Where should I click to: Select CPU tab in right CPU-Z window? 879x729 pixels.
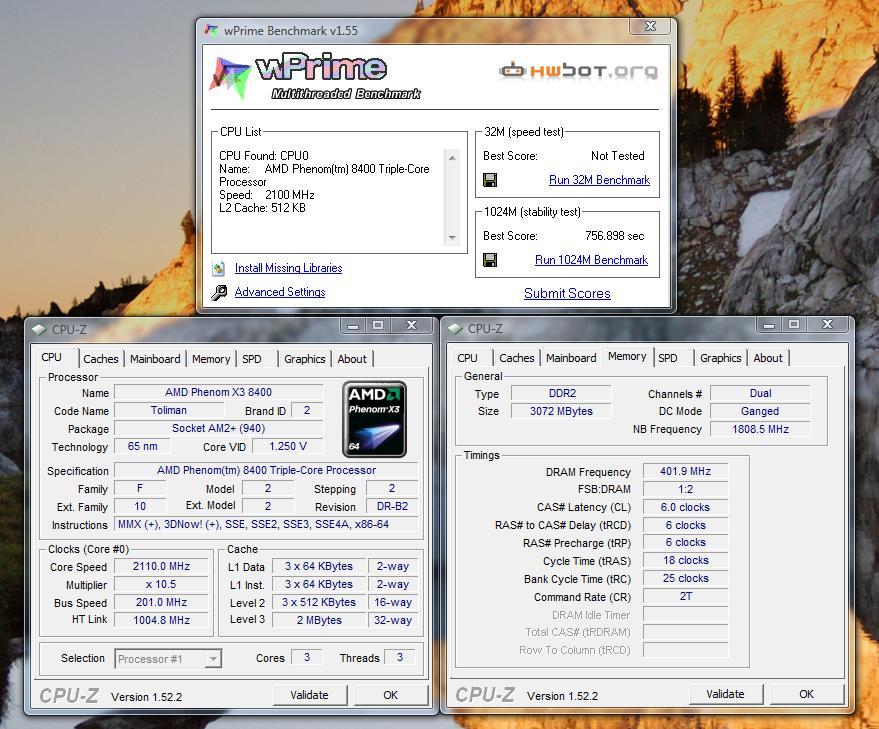point(468,358)
